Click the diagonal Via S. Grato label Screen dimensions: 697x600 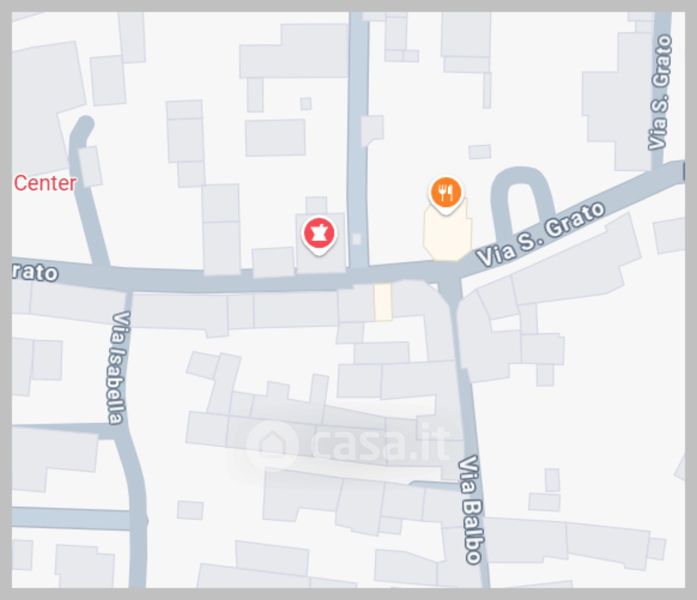(541, 234)
